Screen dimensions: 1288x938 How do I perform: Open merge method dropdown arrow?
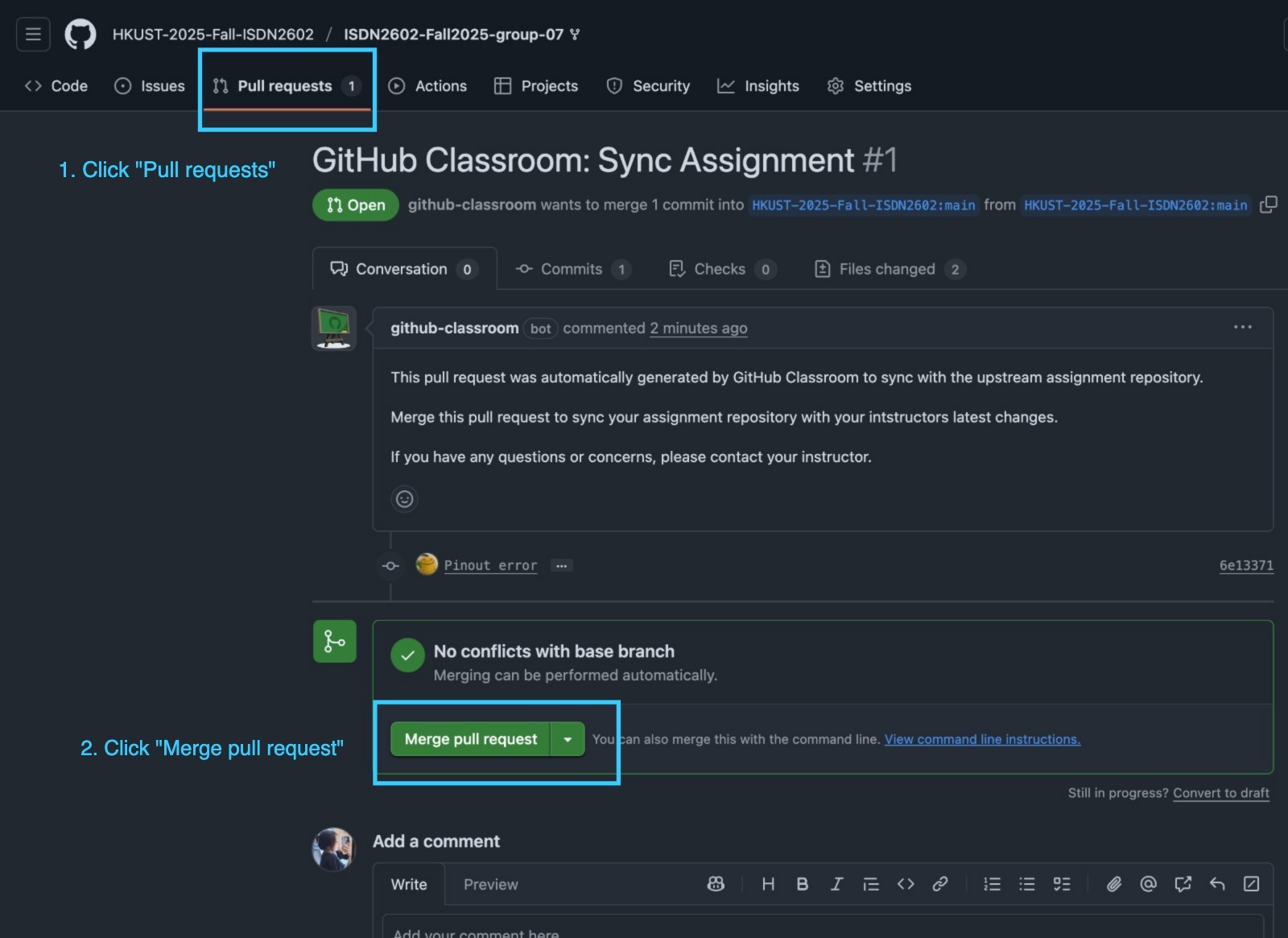click(568, 739)
